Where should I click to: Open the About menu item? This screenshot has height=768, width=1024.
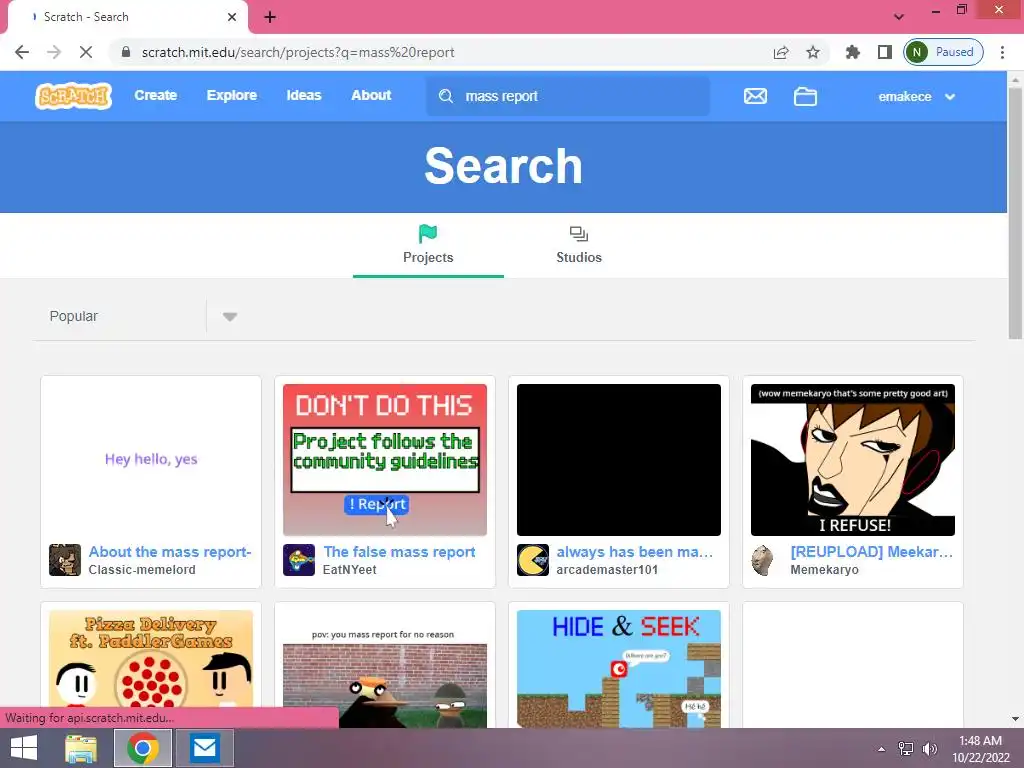[371, 95]
